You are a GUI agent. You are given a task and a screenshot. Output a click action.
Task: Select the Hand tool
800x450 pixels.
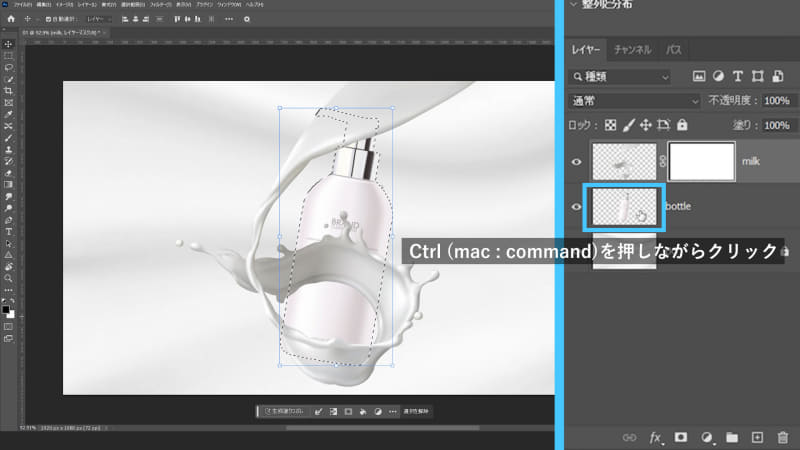pyautogui.click(x=8, y=267)
